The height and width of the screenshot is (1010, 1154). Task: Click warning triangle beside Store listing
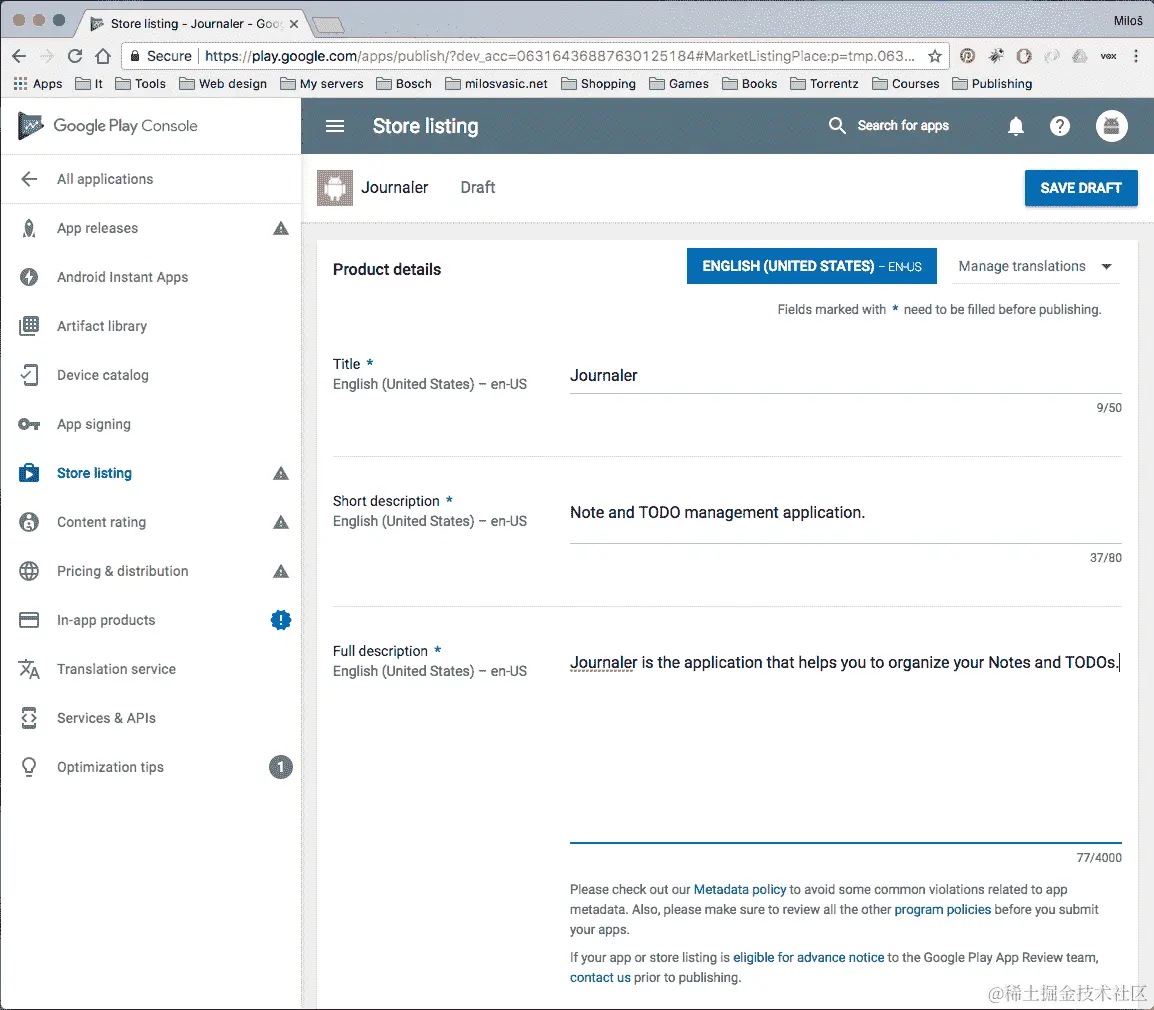pos(280,473)
